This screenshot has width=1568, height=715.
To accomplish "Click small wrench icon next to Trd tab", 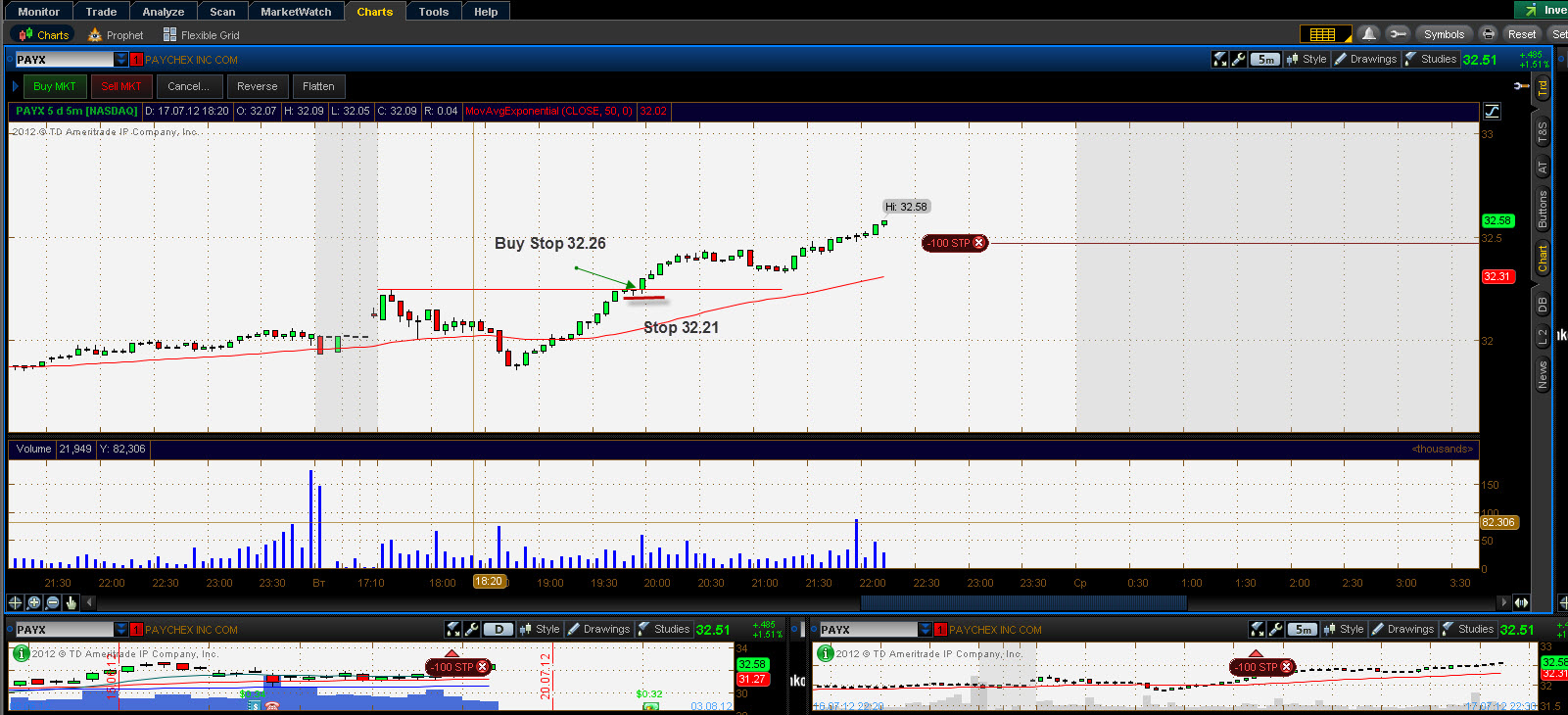I will pyautogui.click(x=1520, y=86).
